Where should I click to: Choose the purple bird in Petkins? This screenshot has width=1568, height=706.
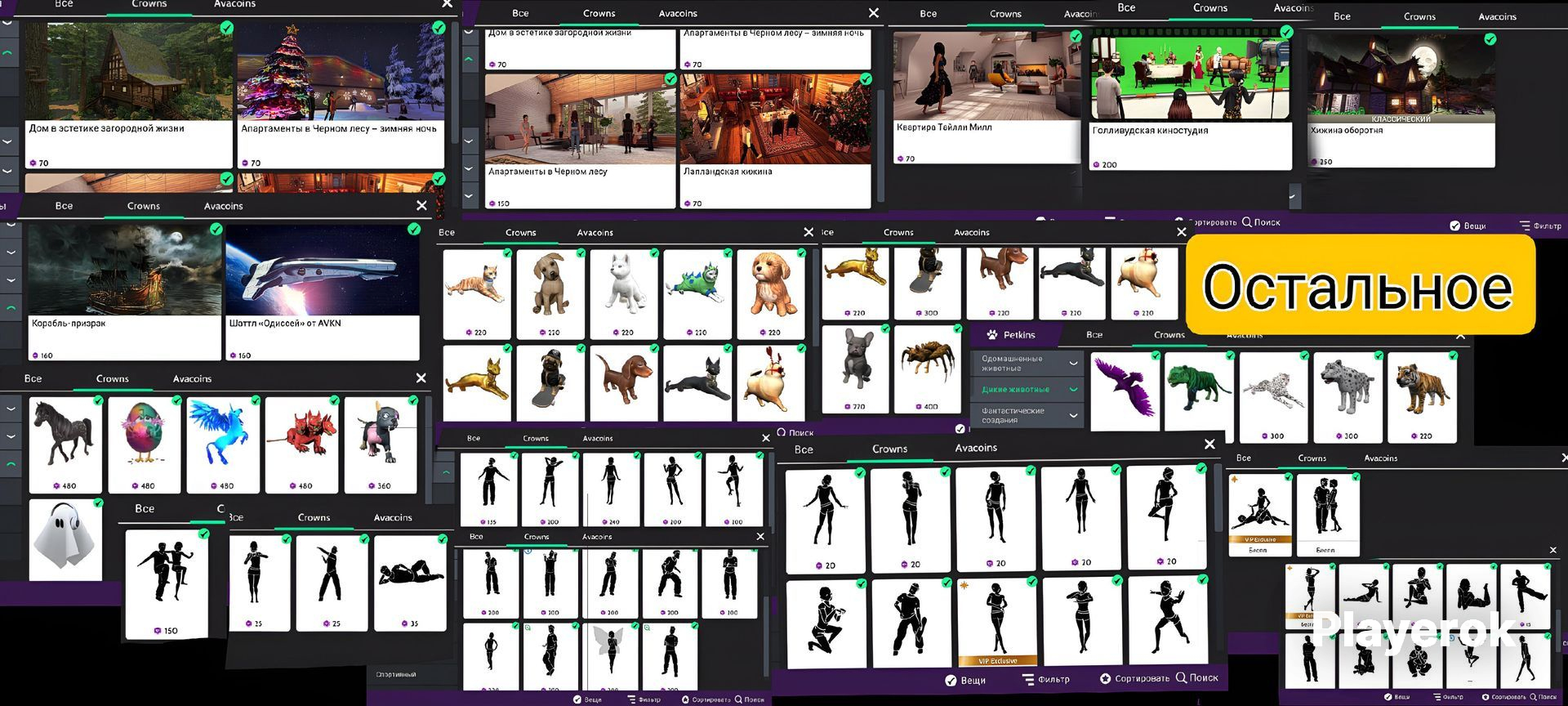pyautogui.click(x=1125, y=392)
